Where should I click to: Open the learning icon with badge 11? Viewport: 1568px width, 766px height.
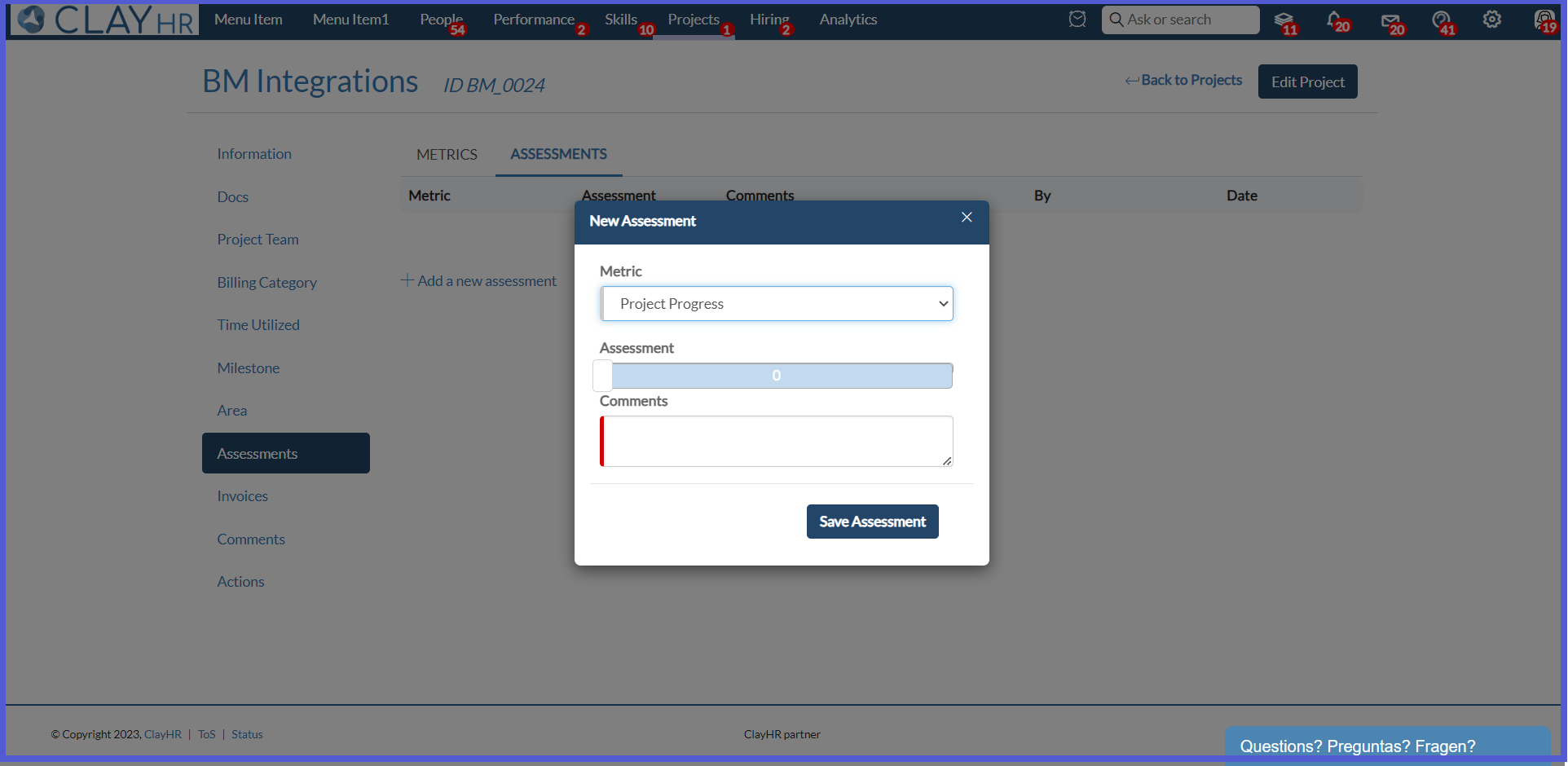[1284, 20]
